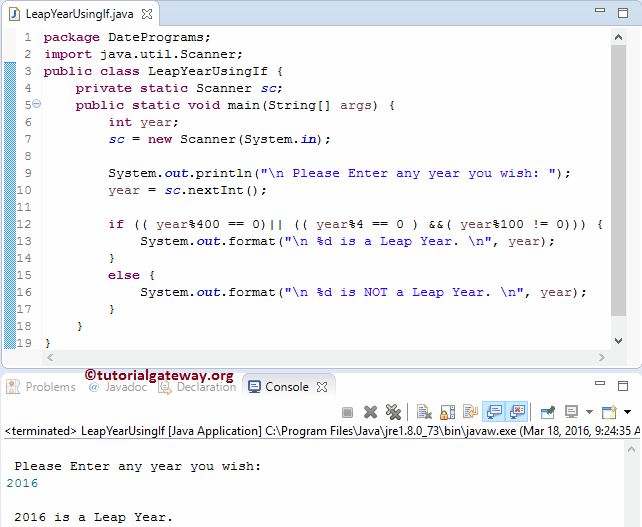642x527 pixels.
Task: Close the LeapYearUsingIf.java editor tab
Action: pos(147,14)
